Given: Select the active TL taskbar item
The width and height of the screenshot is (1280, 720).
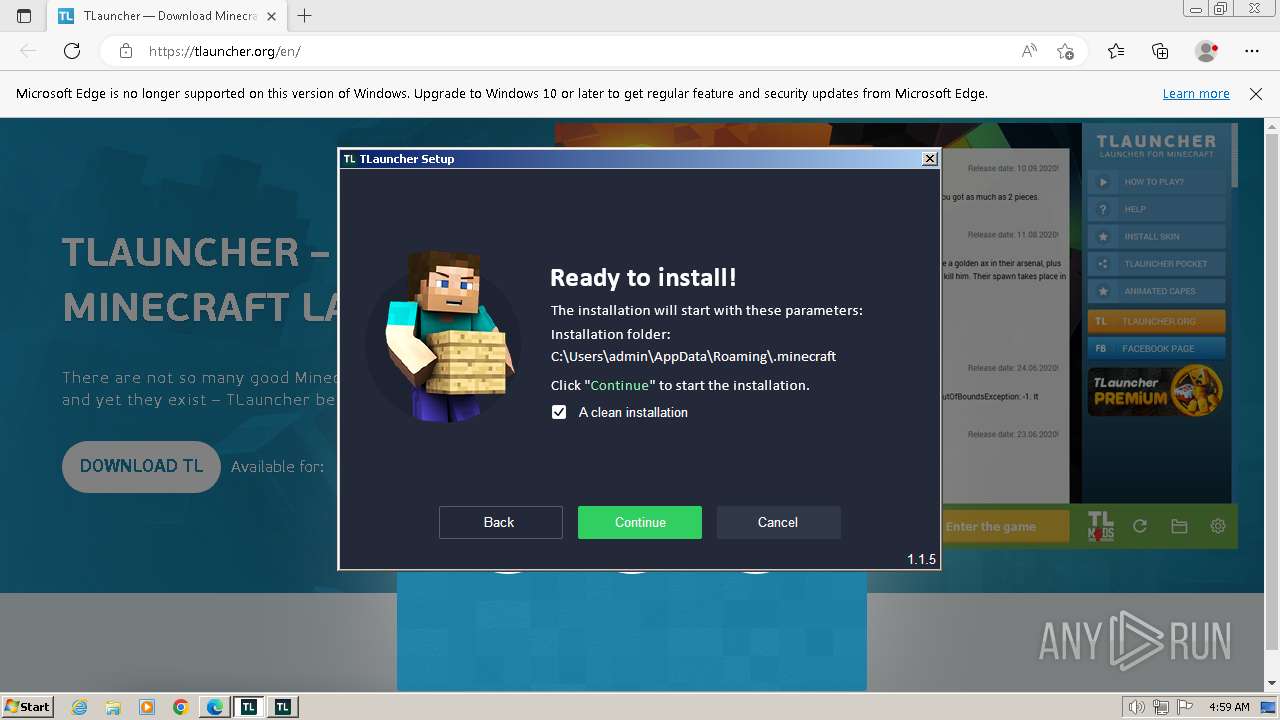Looking at the screenshot, I should 249,707.
